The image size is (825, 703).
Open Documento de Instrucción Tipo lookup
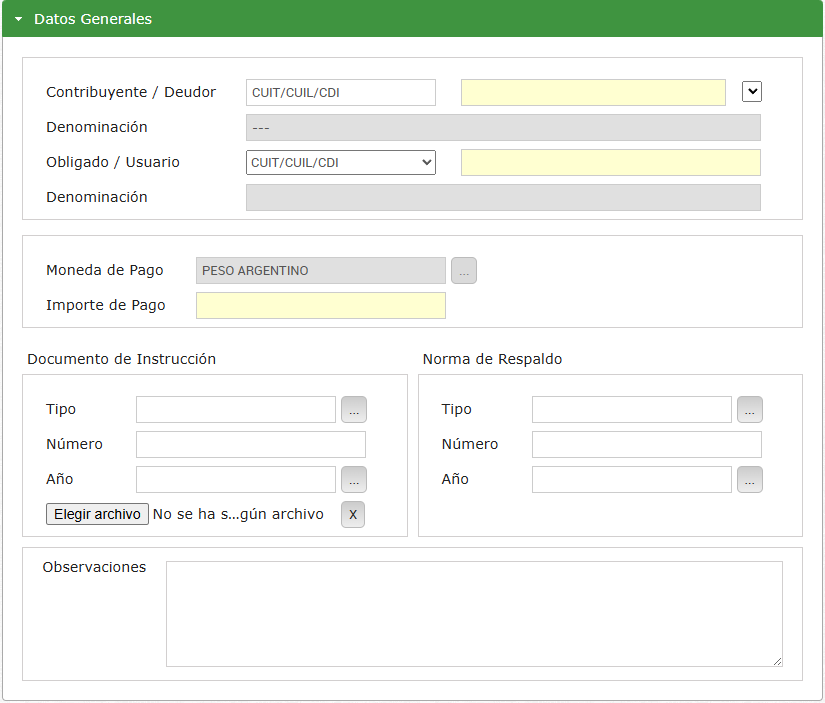[x=354, y=410]
